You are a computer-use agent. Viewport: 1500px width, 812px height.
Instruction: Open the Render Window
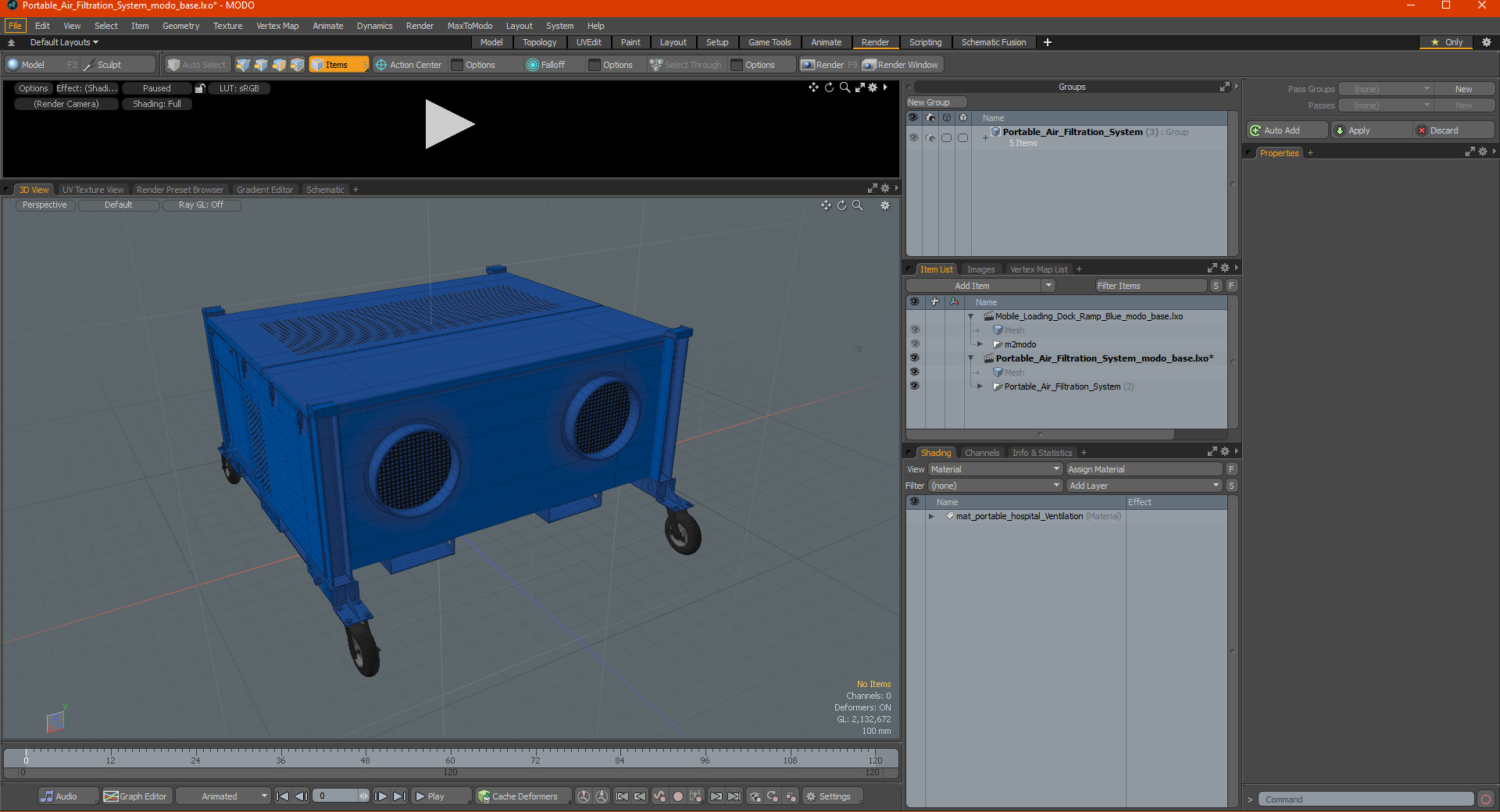(901, 65)
